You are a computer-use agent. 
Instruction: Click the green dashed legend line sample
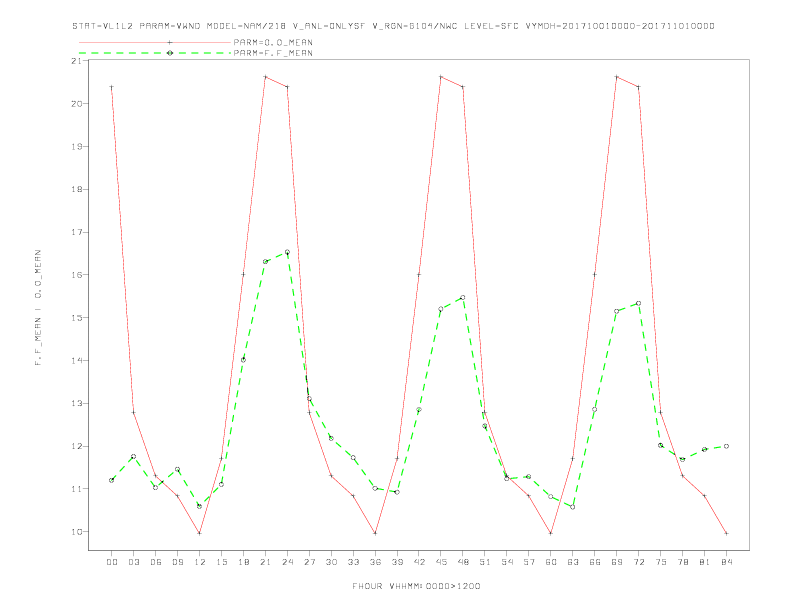[155, 53]
